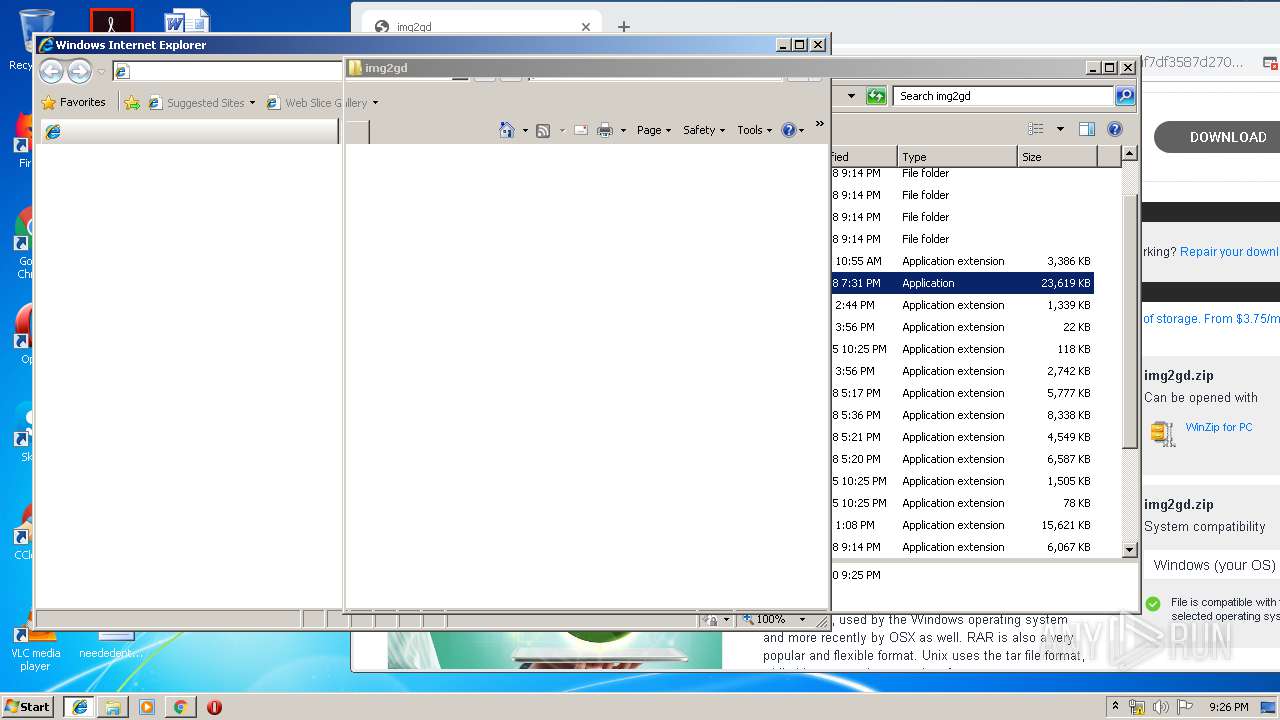Image resolution: width=1280 pixels, height=720 pixels.
Task: Go to IE home page
Action: 507,130
